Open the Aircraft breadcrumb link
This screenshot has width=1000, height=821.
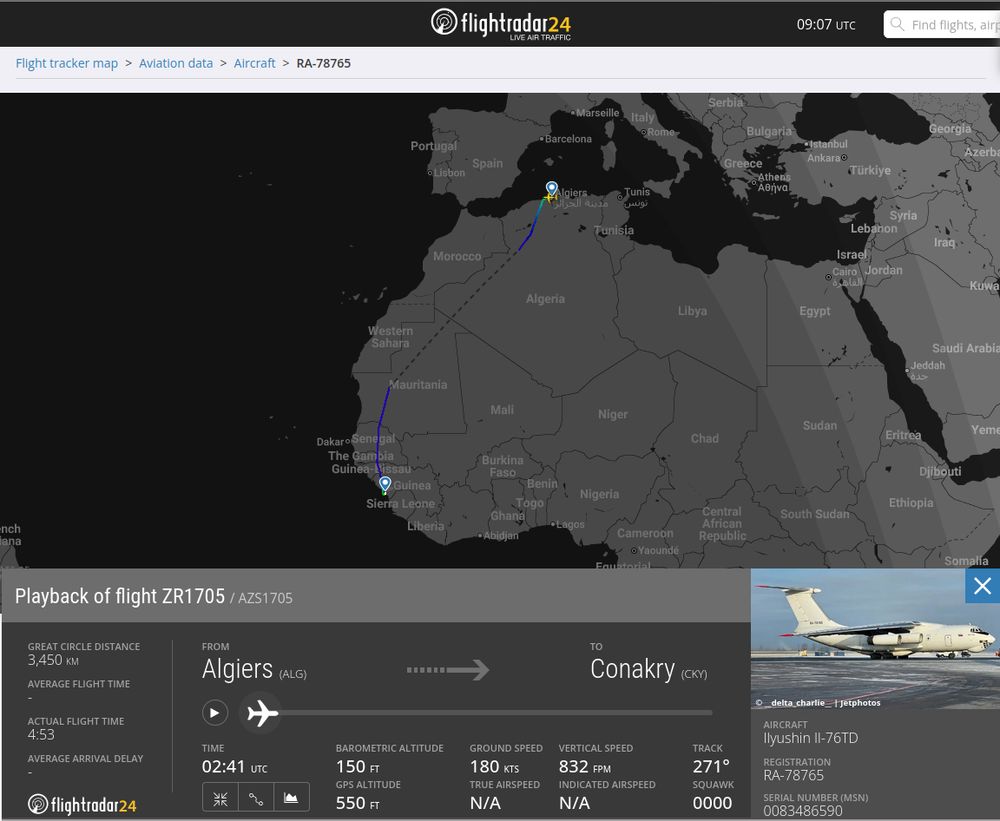pyautogui.click(x=254, y=63)
